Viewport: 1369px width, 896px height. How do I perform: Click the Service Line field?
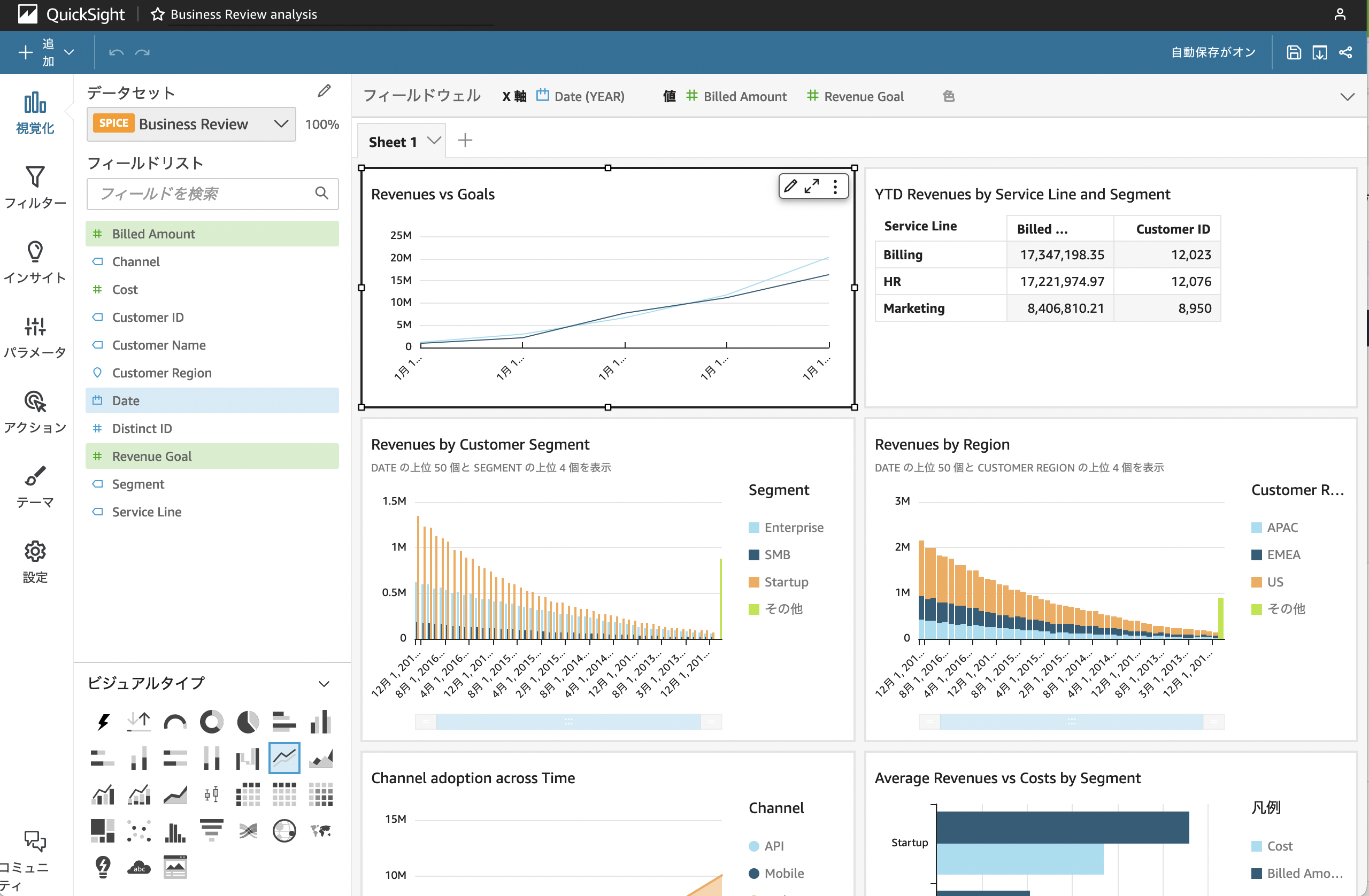point(147,512)
